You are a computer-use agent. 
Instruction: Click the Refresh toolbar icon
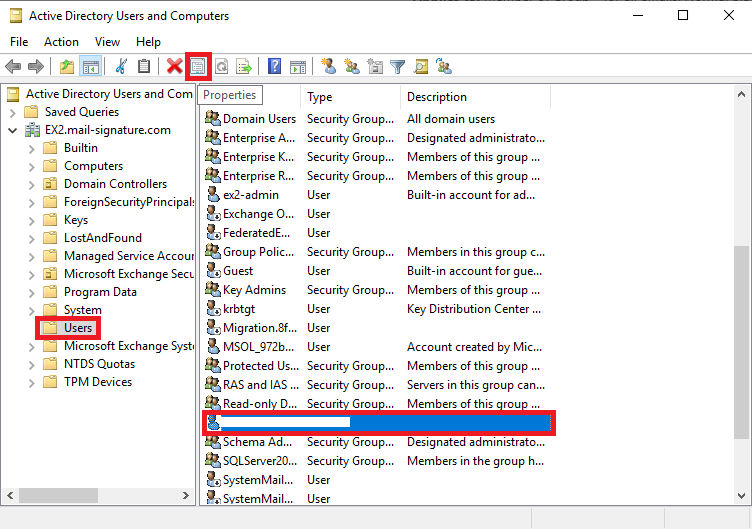pos(221,67)
